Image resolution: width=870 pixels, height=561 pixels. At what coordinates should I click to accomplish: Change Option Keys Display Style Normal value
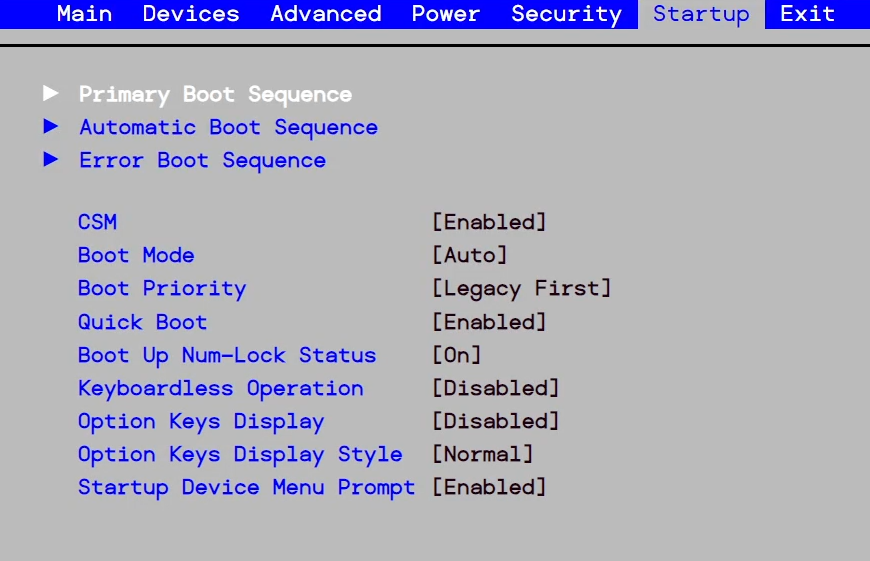482,454
